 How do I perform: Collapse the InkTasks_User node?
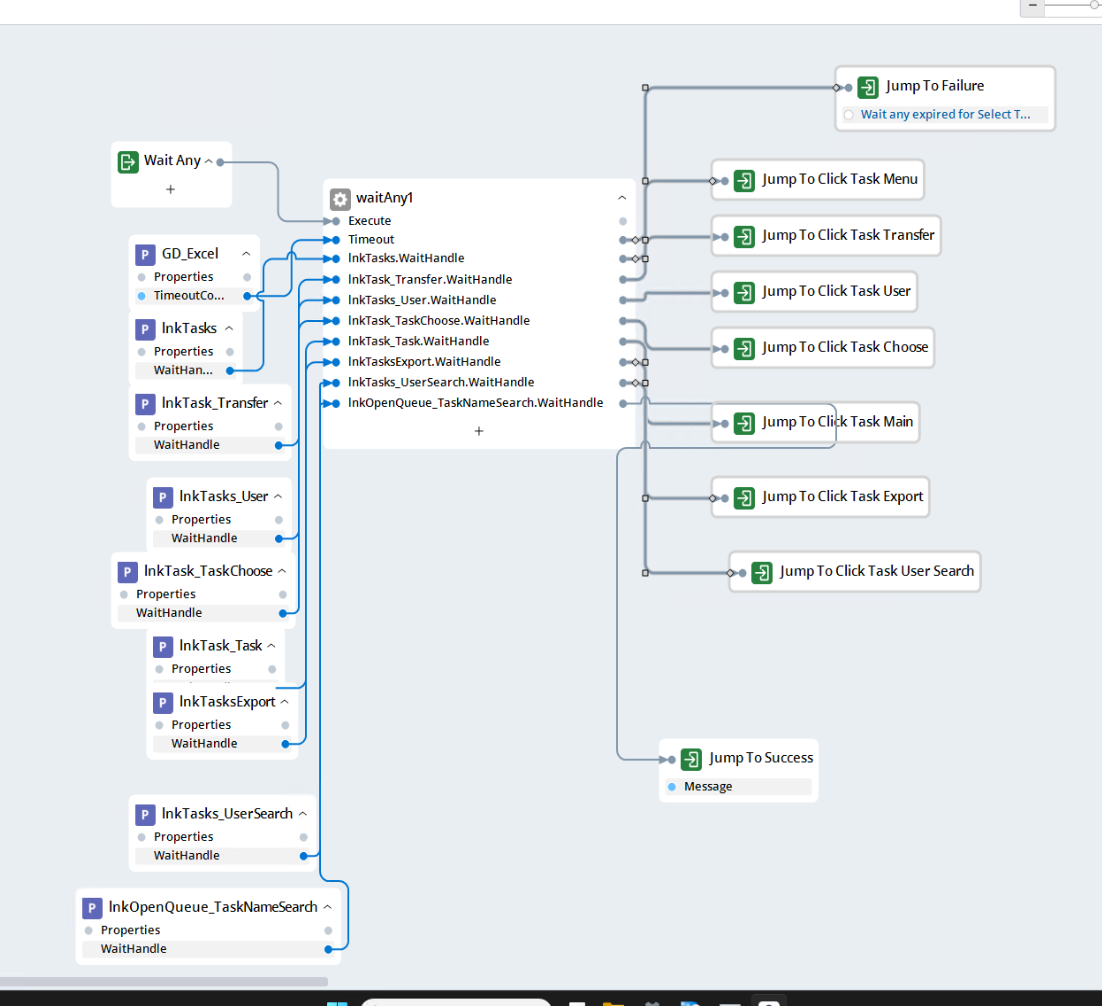pos(278,496)
